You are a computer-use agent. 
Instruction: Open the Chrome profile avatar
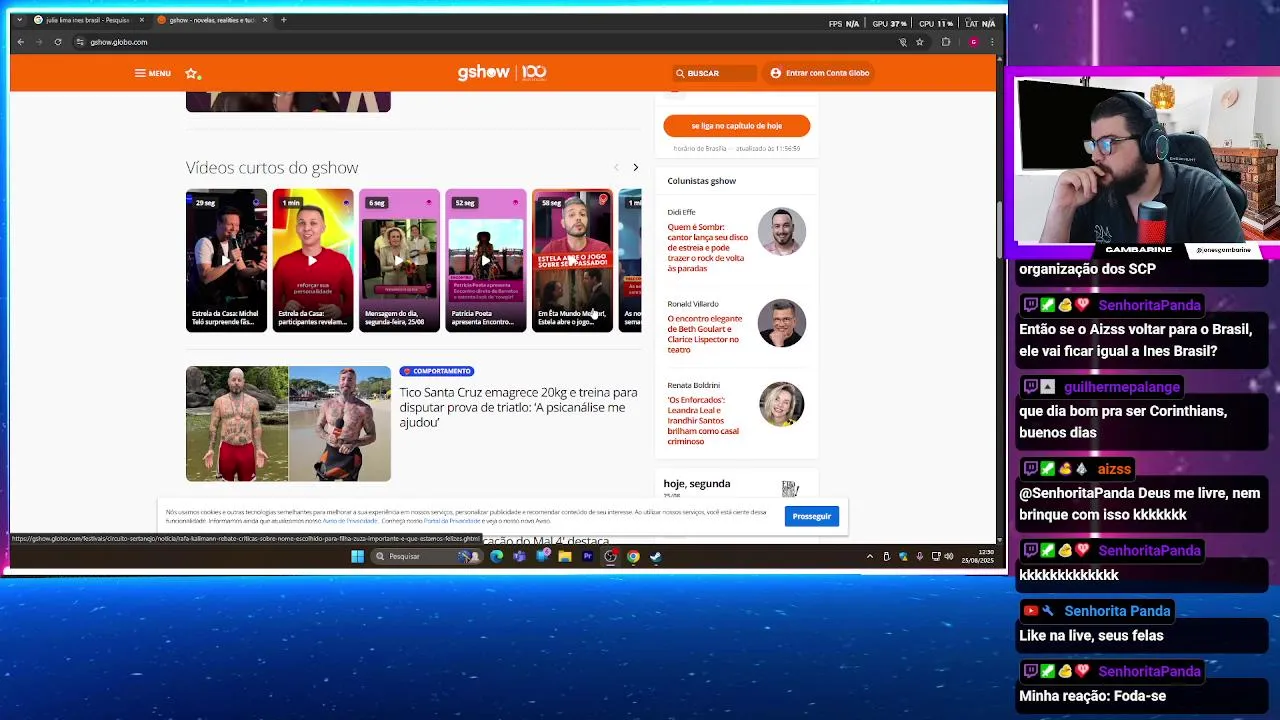[x=973, y=42]
